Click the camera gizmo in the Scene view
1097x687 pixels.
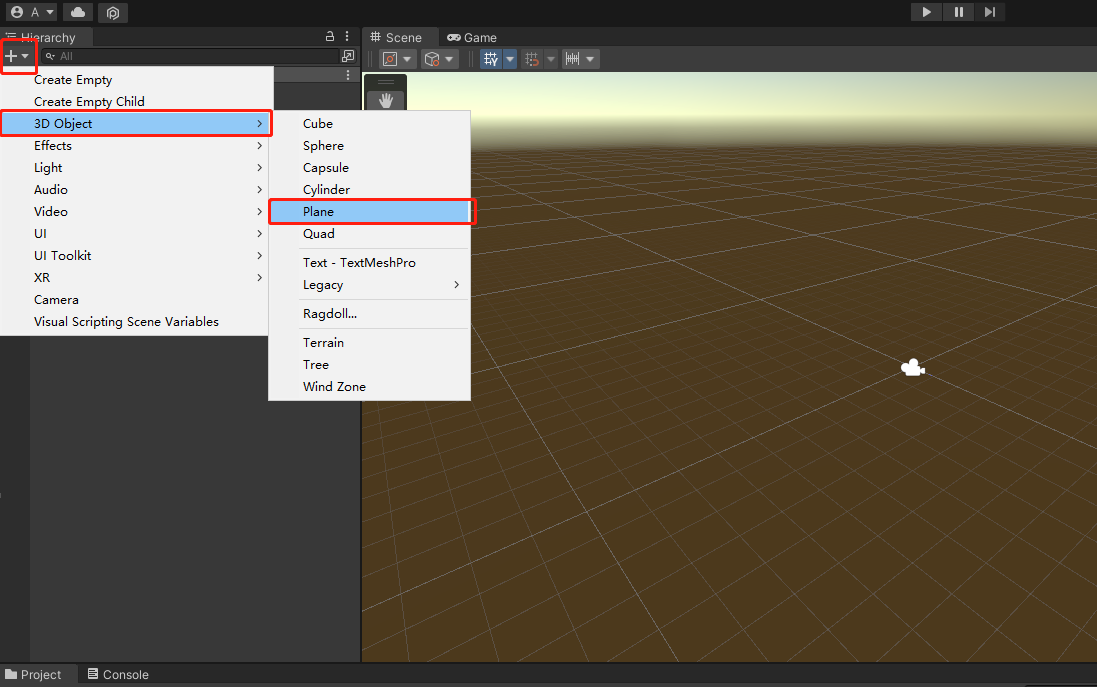coord(912,369)
